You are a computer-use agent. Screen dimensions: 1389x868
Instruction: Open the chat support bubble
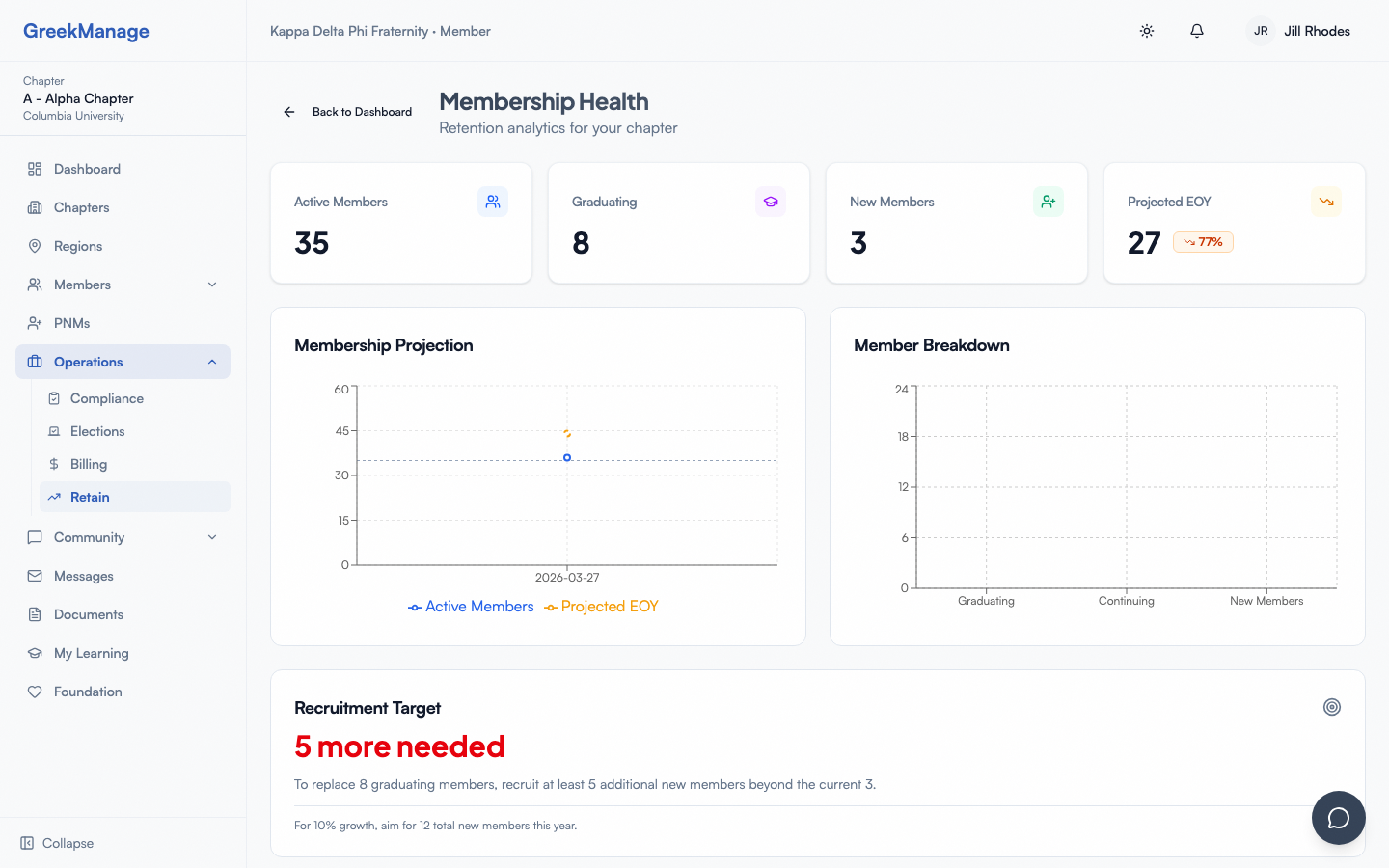click(1338, 818)
